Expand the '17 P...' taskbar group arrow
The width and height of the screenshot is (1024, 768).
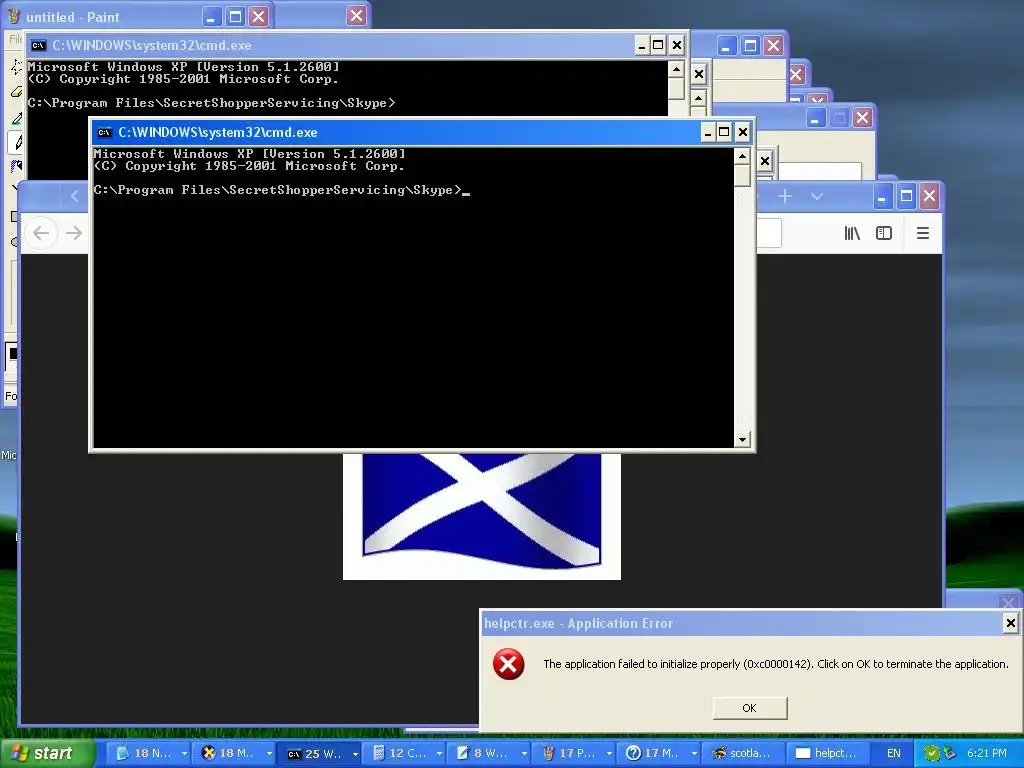[609, 754]
